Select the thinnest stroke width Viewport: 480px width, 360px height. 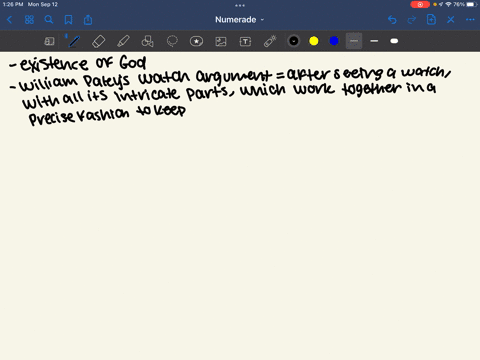(x=354, y=41)
